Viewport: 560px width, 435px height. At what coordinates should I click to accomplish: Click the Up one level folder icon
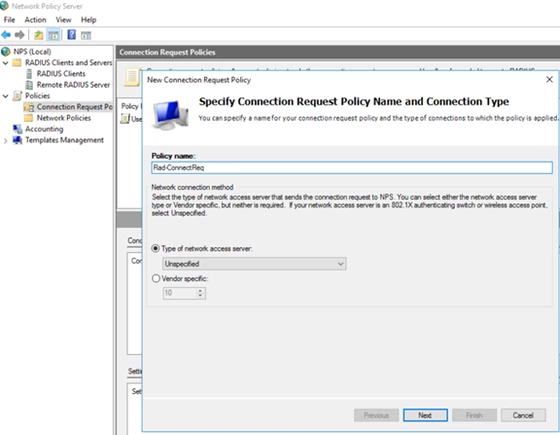39,35
